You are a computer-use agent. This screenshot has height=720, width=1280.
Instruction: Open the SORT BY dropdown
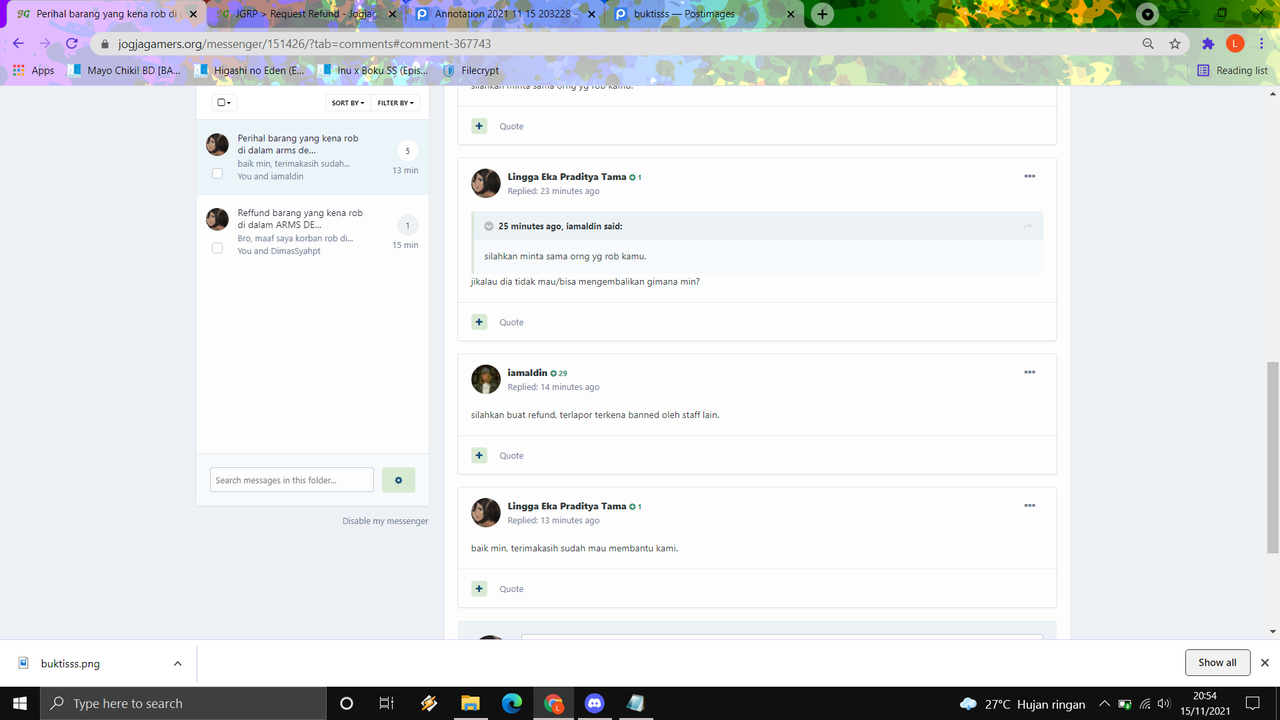[348, 103]
